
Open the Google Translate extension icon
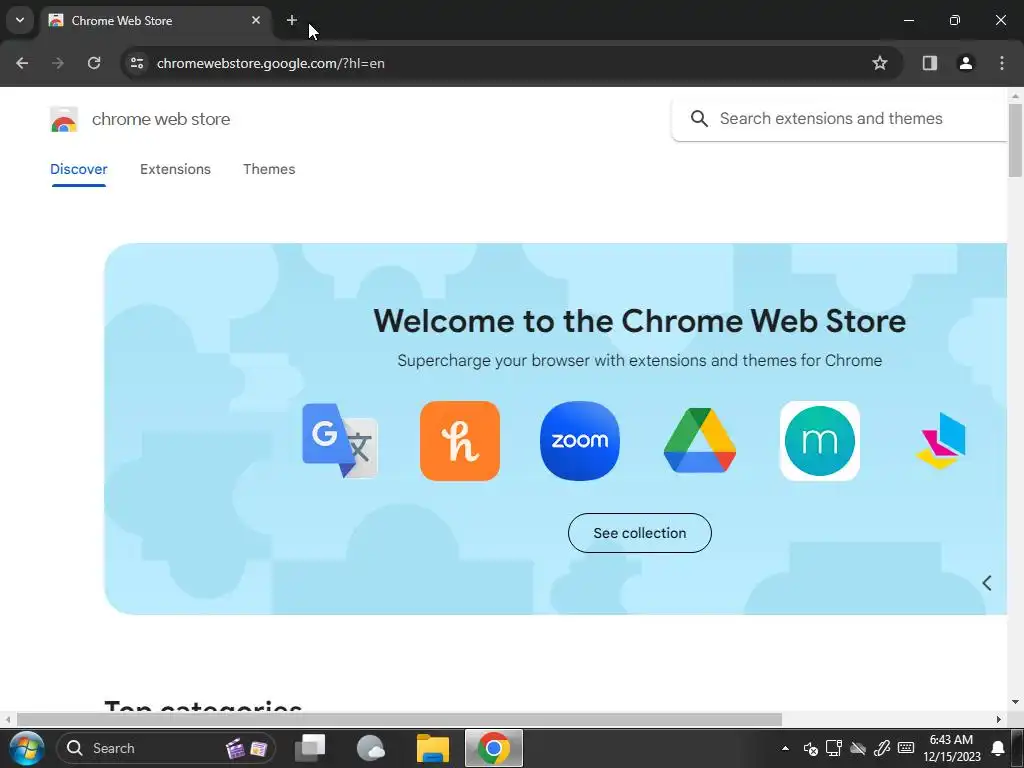pos(340,441)
